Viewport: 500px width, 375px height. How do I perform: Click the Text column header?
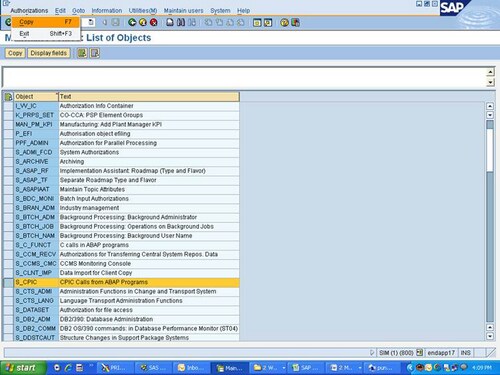pos(149,97)
